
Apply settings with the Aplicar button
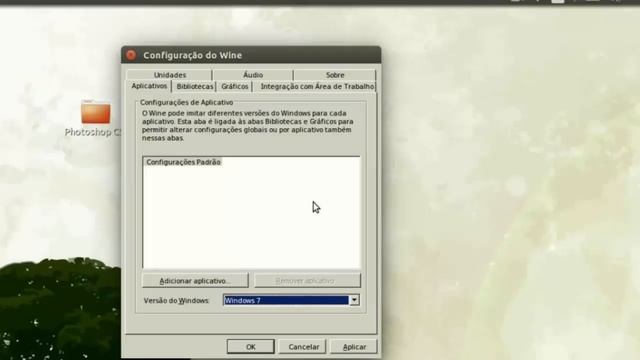[x=354, y=347]
